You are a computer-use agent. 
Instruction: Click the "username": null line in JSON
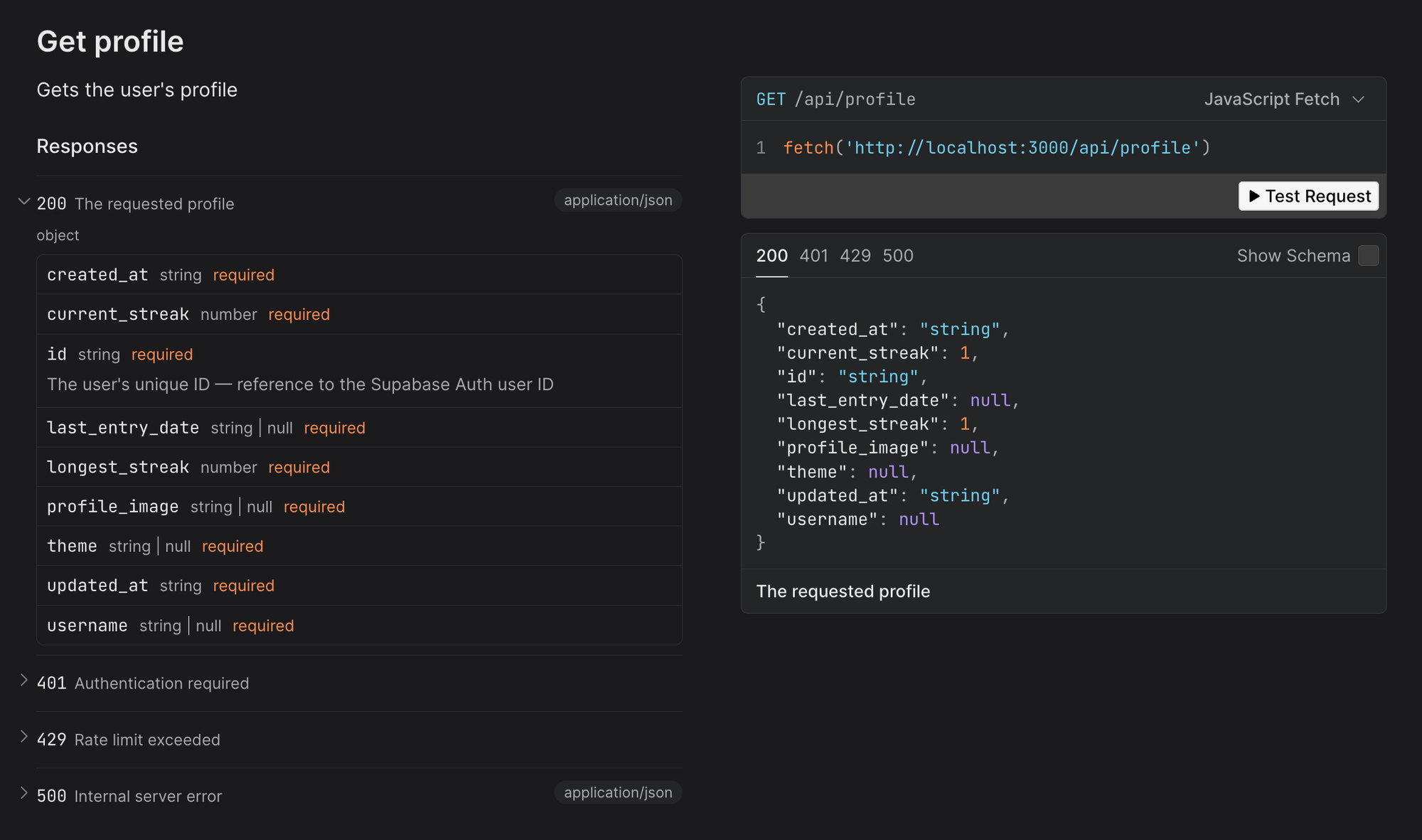[858, 519]
